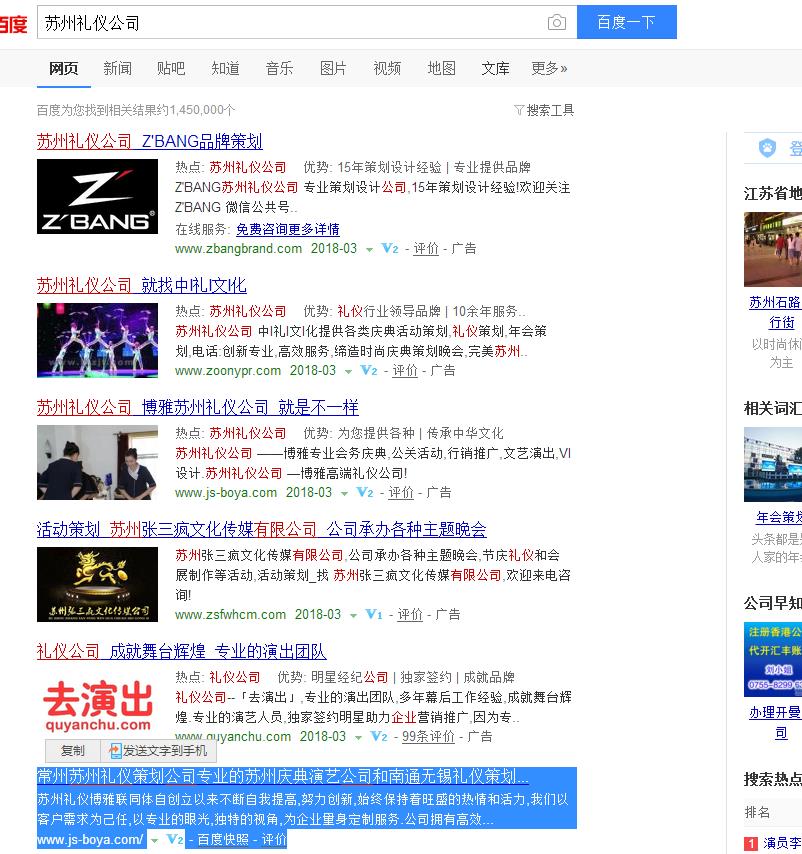Click 年会策 sidebar link
Screen dimensions: 802x854
(779, 517)
